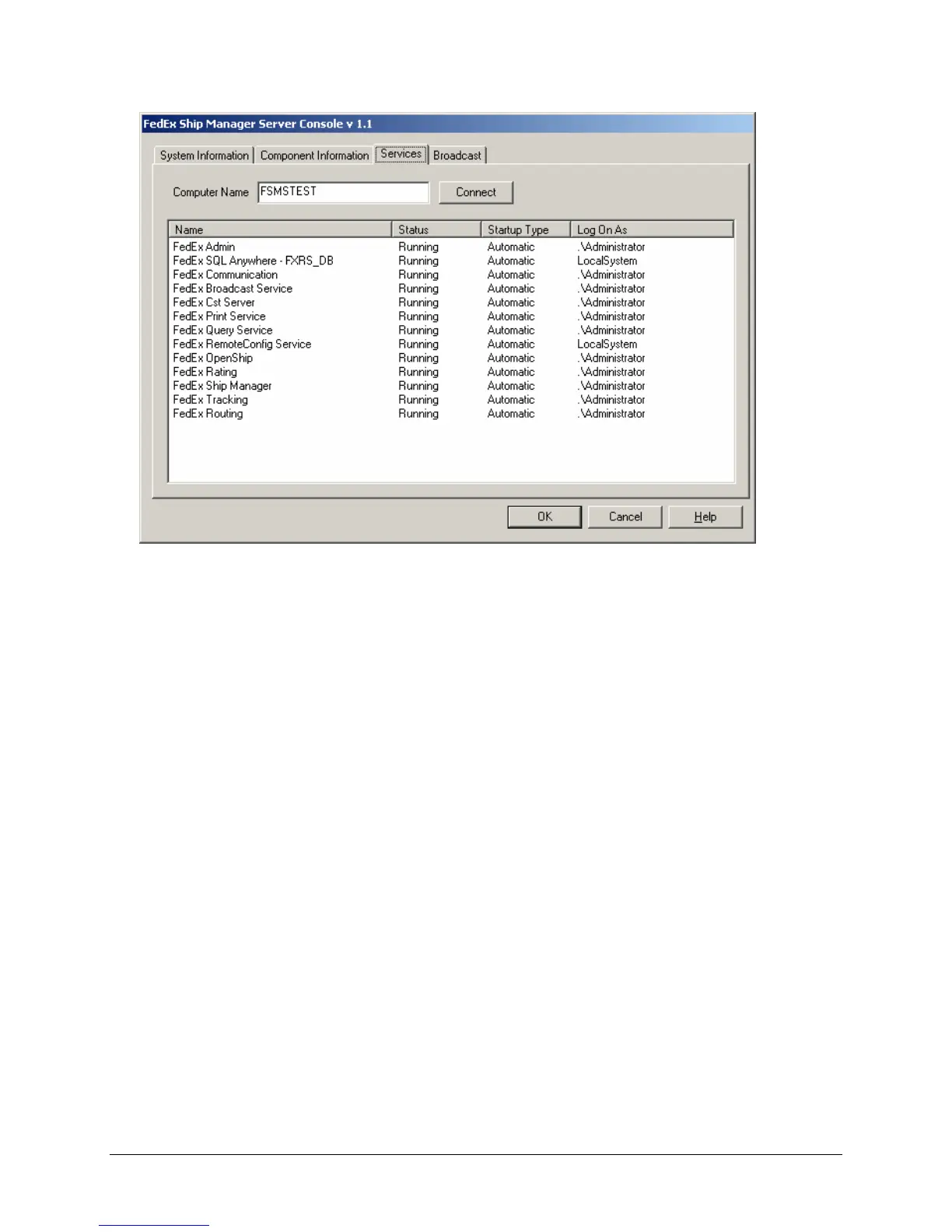
Task: Select the FedEx Broadcast Service row
Action: pos(451,289)
